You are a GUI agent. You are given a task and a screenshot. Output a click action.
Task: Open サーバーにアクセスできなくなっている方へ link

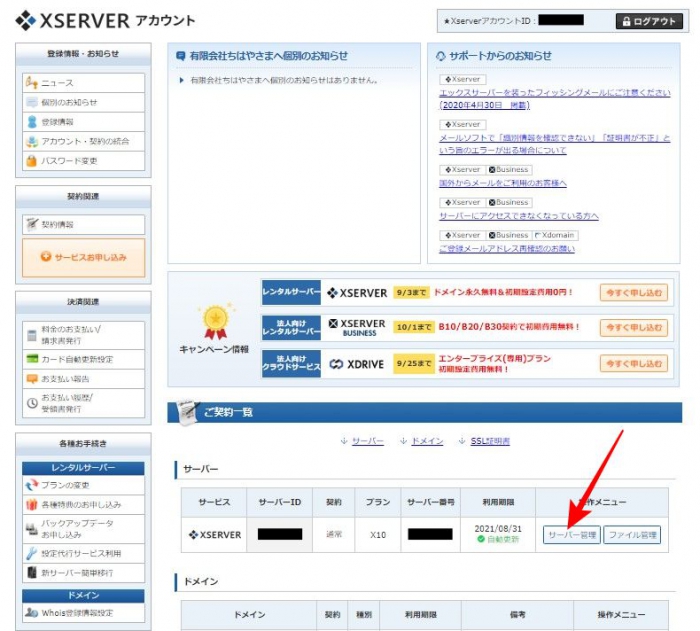[x=519, y=216]
